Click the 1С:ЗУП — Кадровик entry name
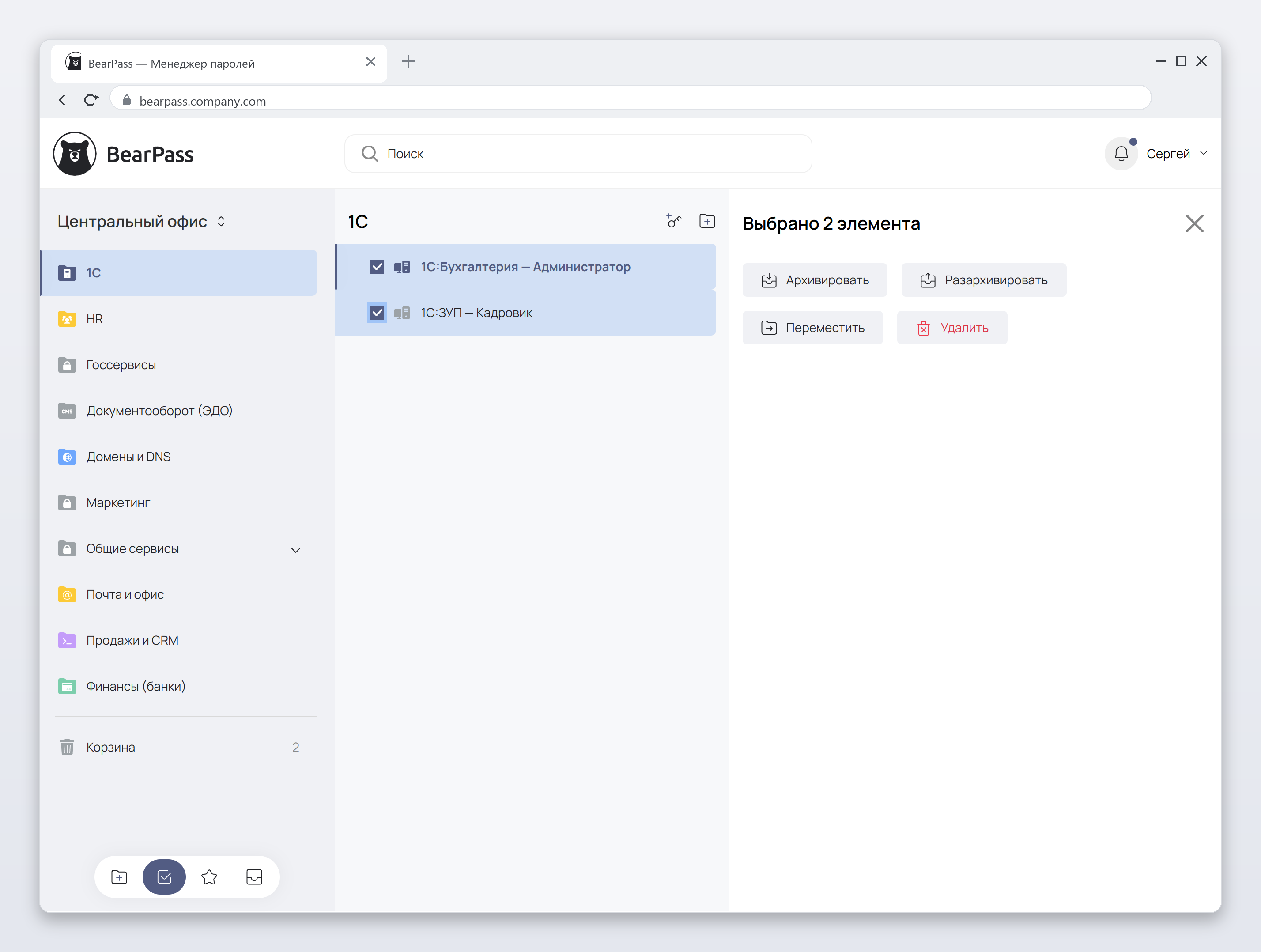This screenshot has width=1261, height=952. pos(476,312)
